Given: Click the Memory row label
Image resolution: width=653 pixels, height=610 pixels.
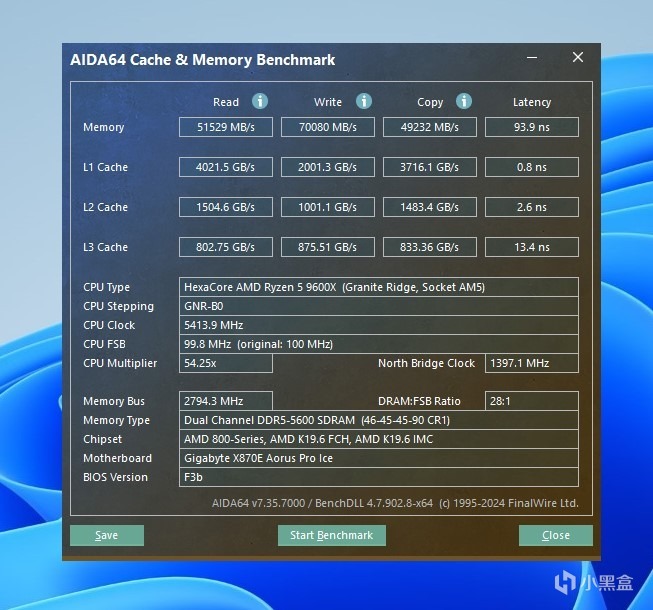Looking at the screenshot, I should coord(104,127).
